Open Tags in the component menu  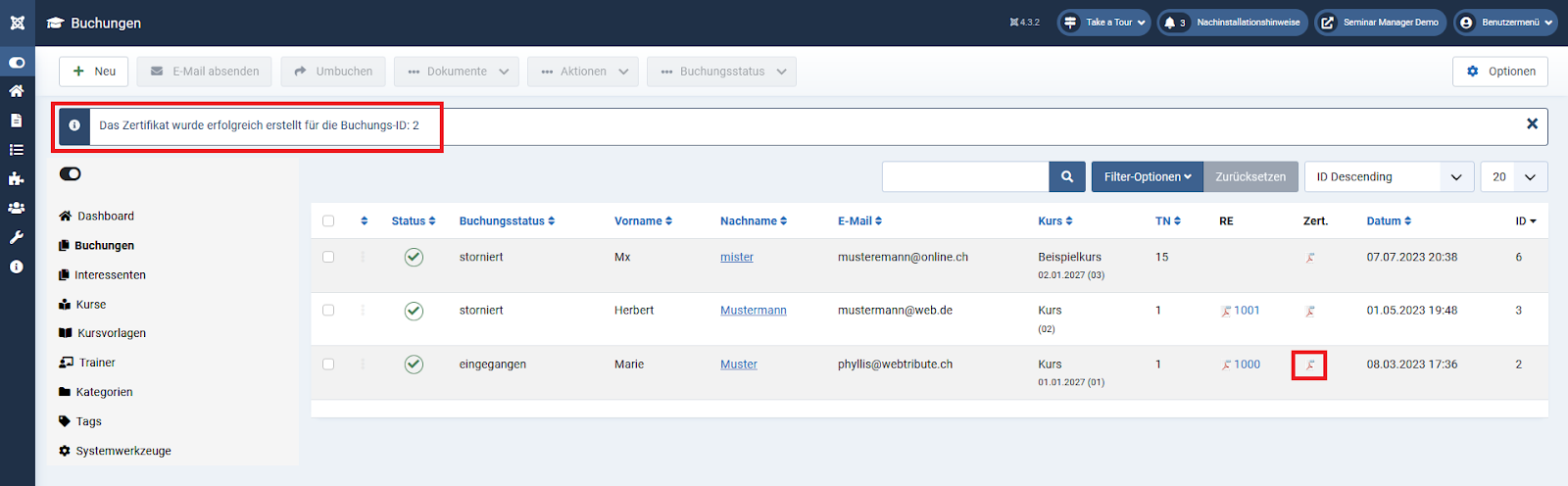tap(79, 421)
